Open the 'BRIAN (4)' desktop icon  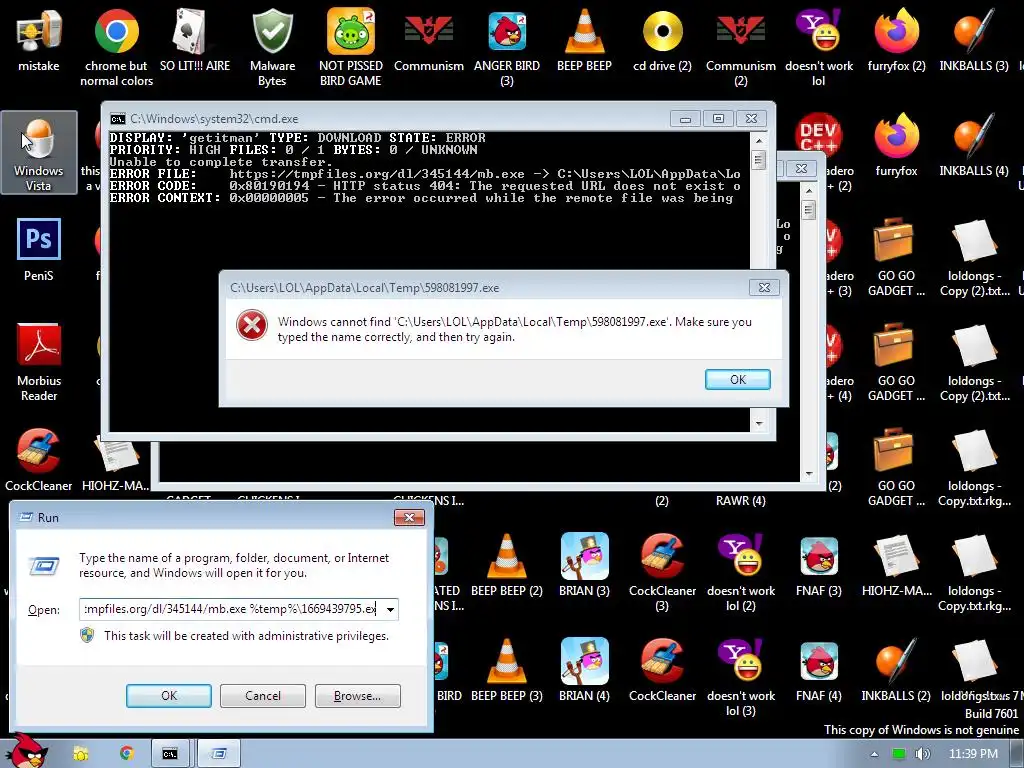pyautogui.click(x=584, y=670)
